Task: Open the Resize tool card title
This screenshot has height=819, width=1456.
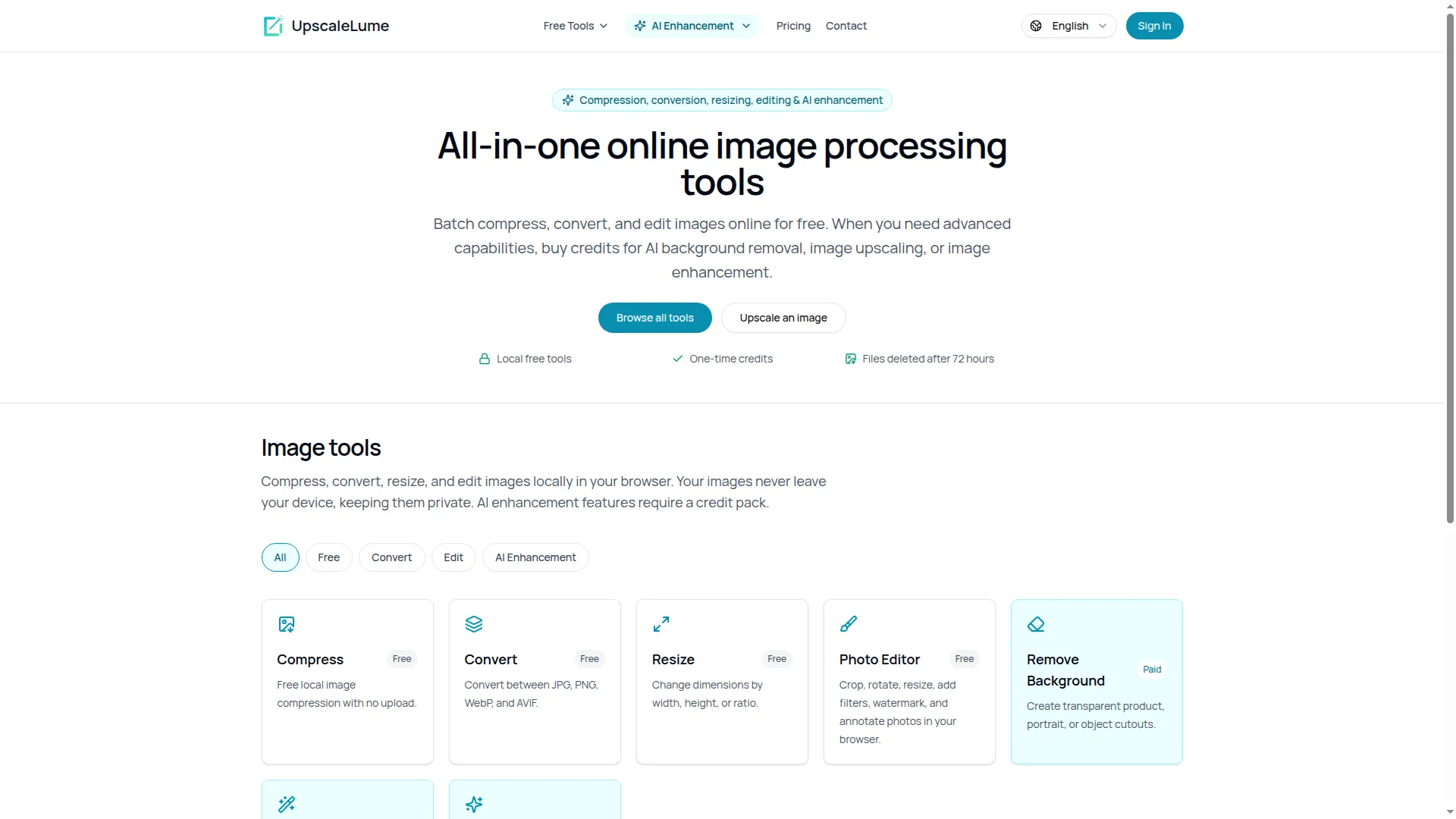Action: 673,660
